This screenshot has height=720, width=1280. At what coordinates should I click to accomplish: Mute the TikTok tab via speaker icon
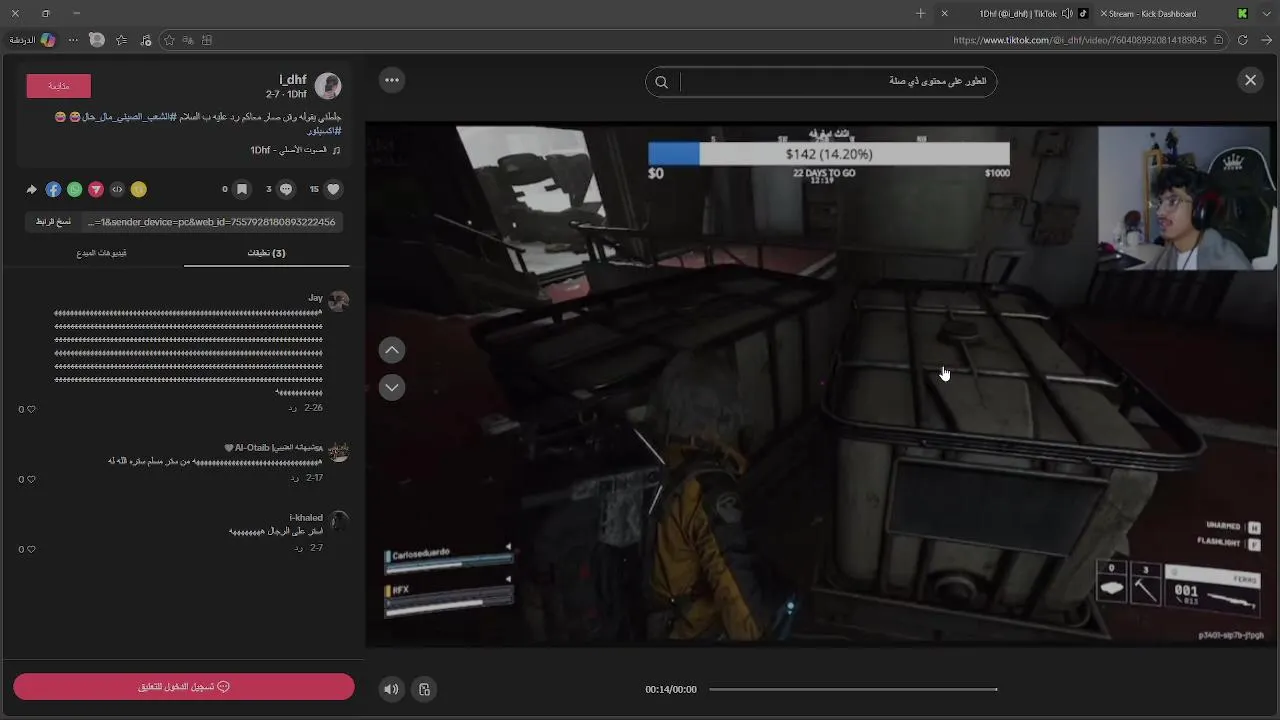click(1067, 14)
